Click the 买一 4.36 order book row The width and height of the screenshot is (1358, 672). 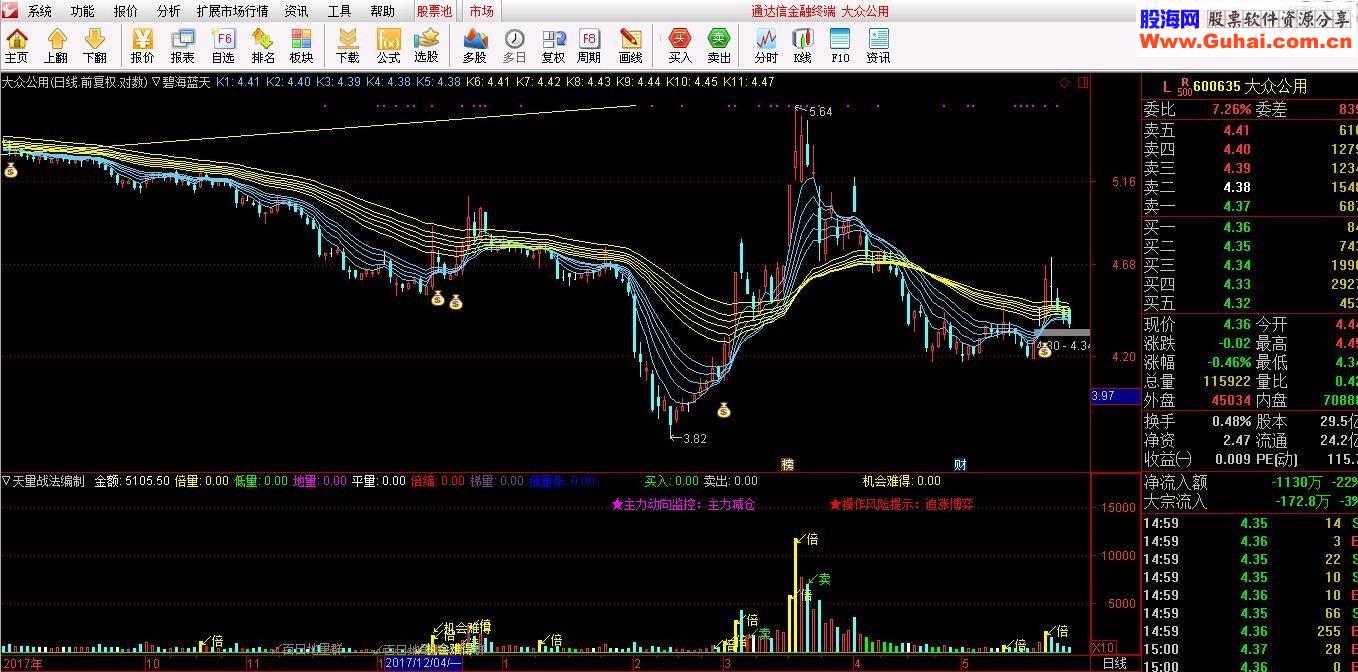point(1250,227)
